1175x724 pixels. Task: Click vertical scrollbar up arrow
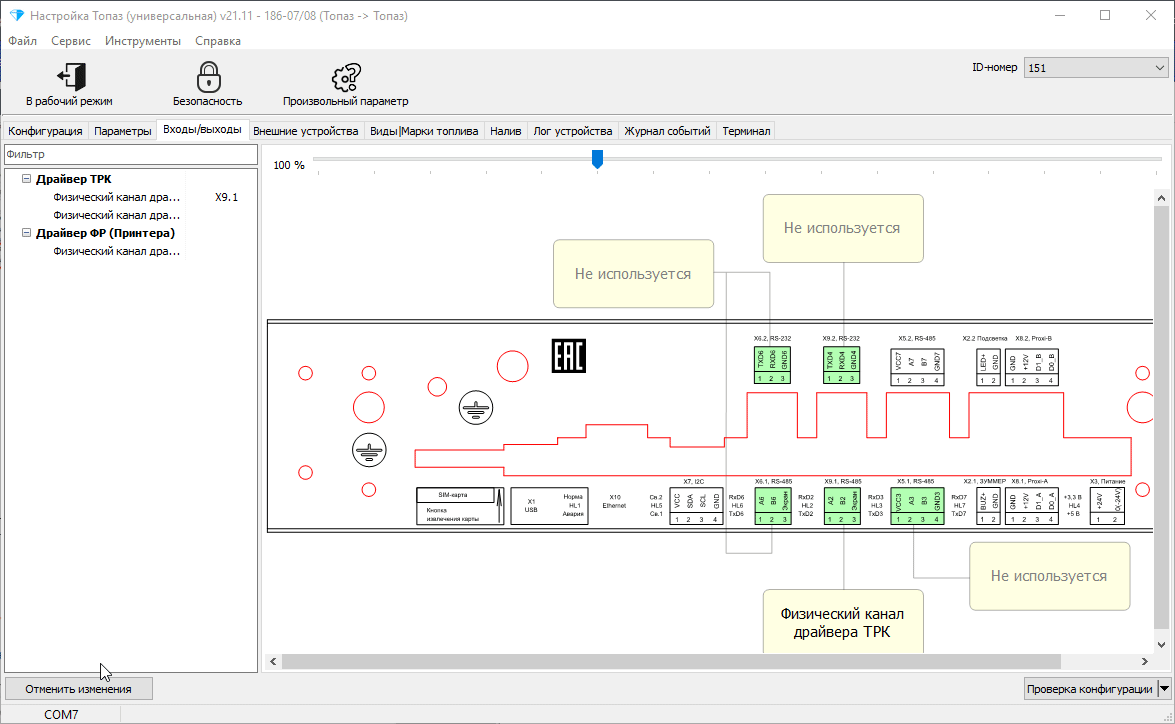(1161, 199)
